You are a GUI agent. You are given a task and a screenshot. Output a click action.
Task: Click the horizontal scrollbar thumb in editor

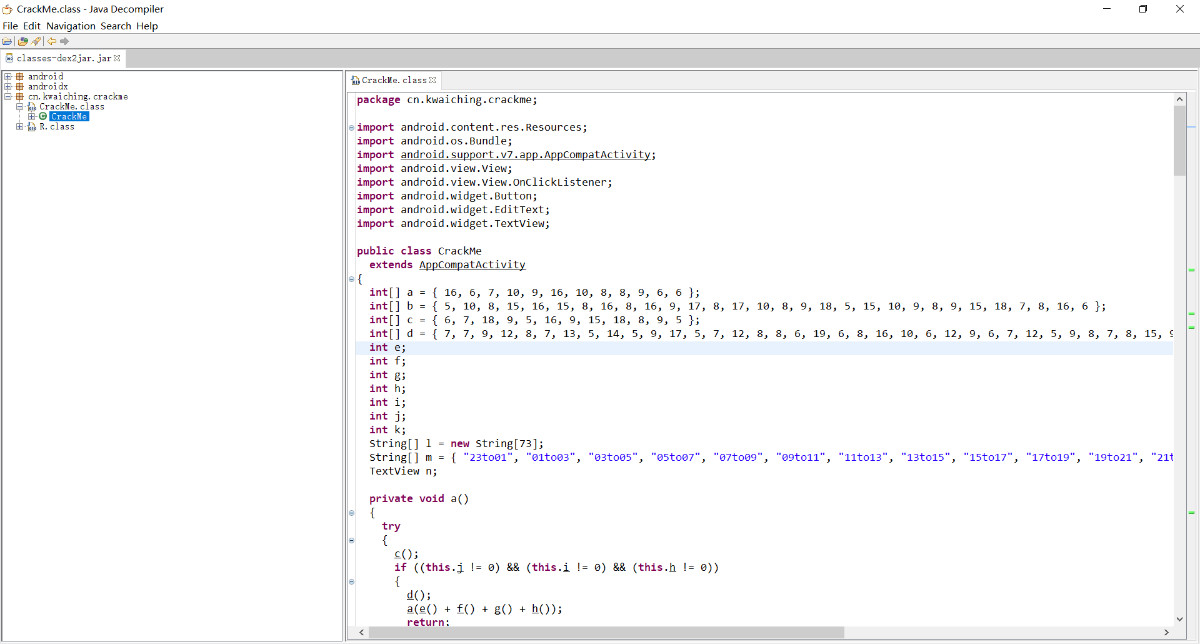[607, 633]
